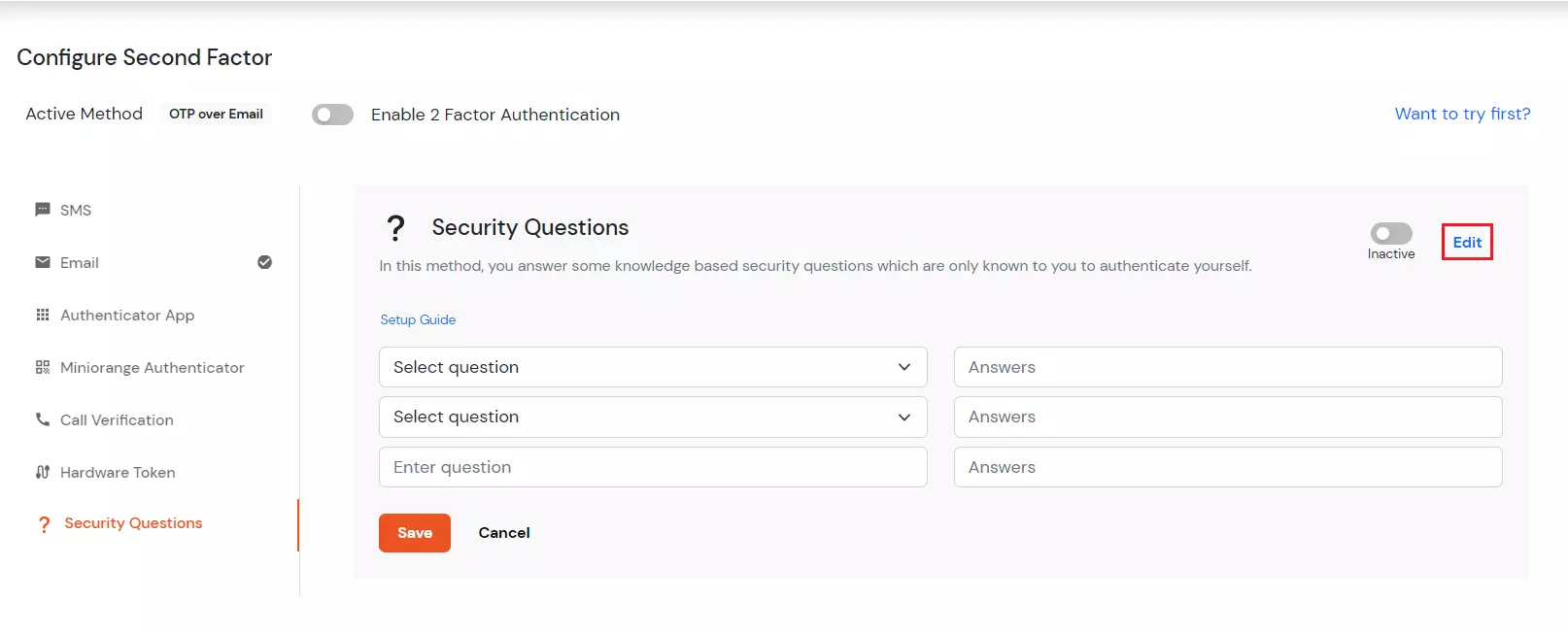The height and width of the screenshot is (634, 1568).
Task: Click the Inactive status label
Action: tap(1391, 254)
